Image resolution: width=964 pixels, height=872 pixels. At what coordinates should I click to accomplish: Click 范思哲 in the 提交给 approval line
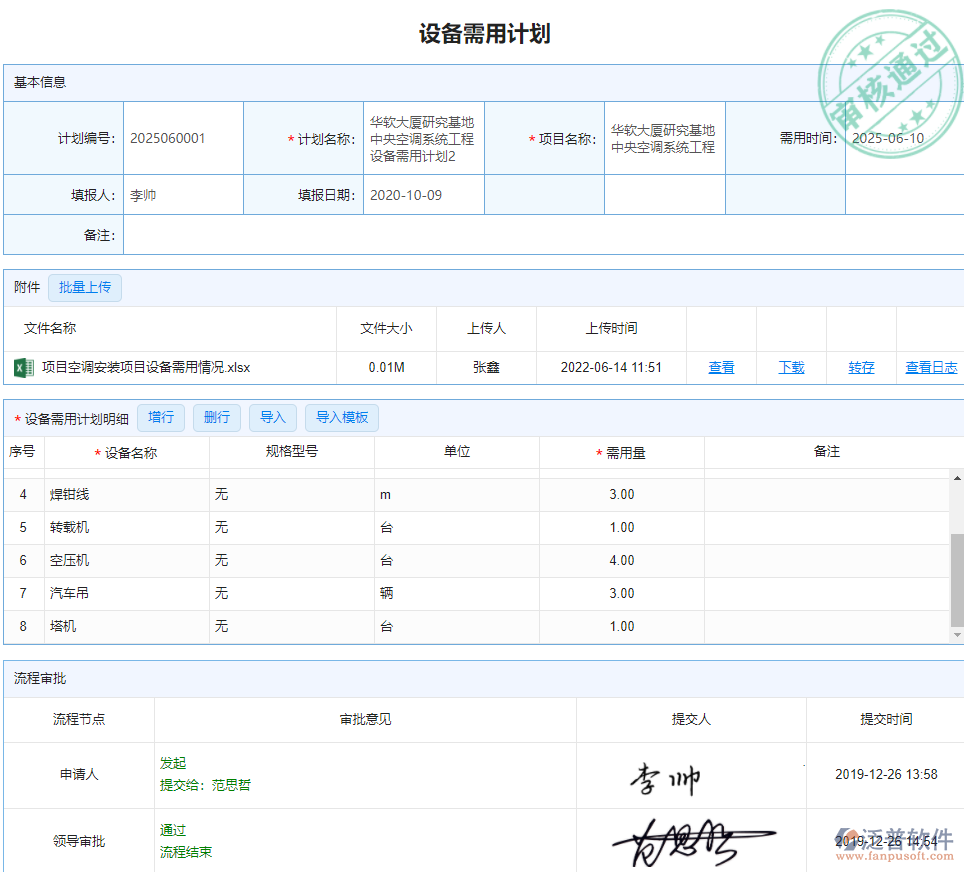232,785
